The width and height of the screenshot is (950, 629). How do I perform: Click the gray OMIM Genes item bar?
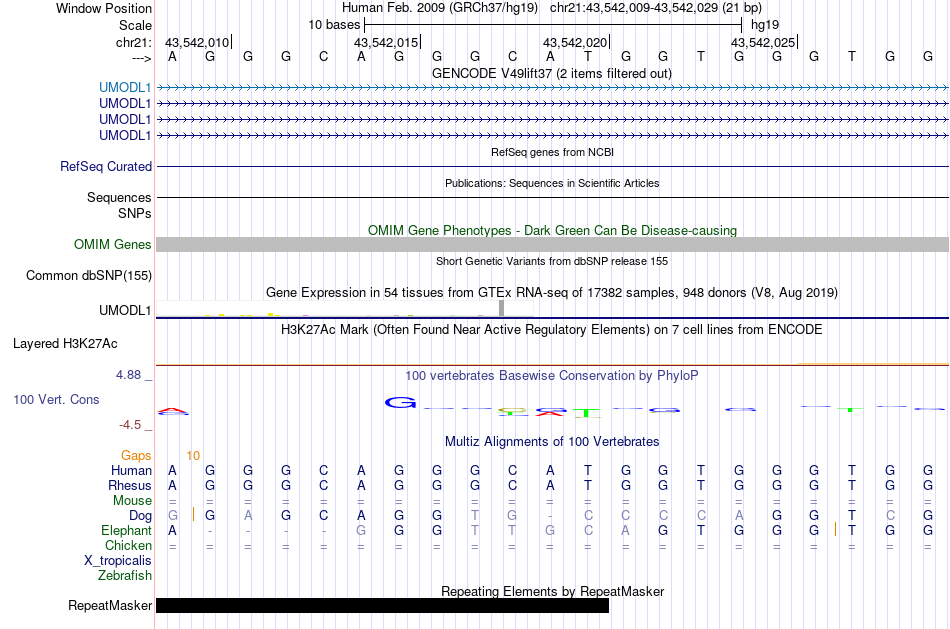pos(553,244)
